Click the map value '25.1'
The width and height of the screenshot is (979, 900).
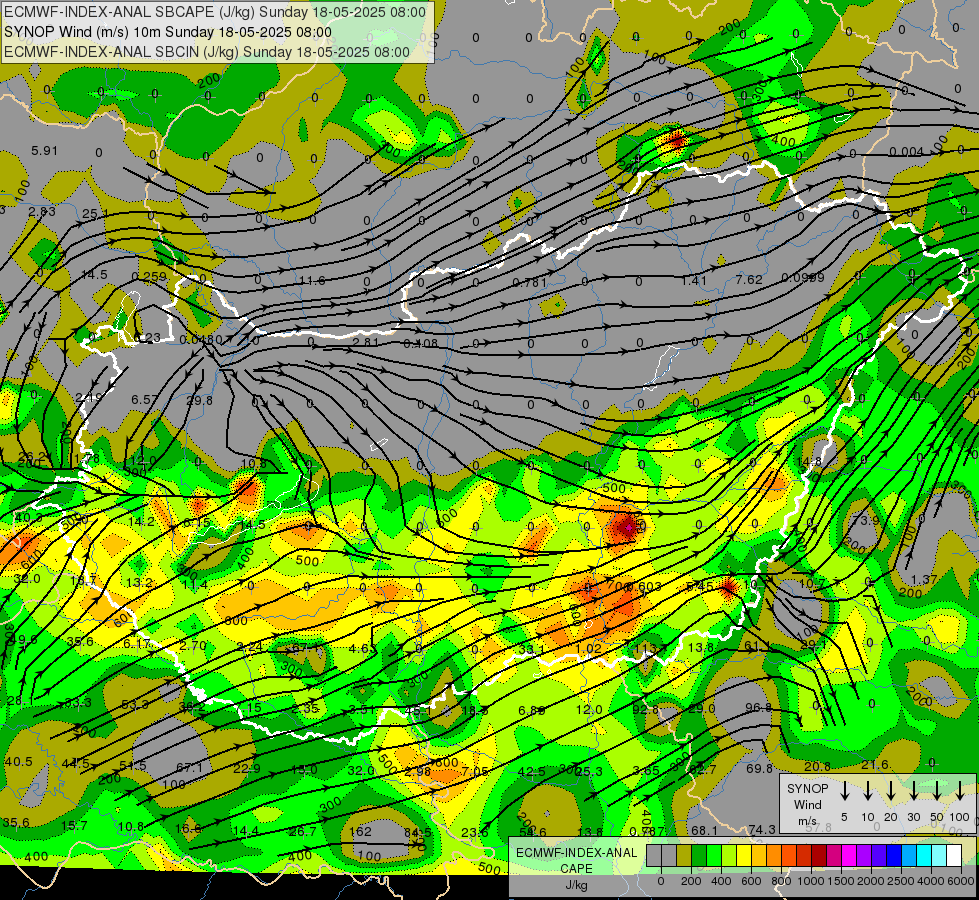pos(95,214)
